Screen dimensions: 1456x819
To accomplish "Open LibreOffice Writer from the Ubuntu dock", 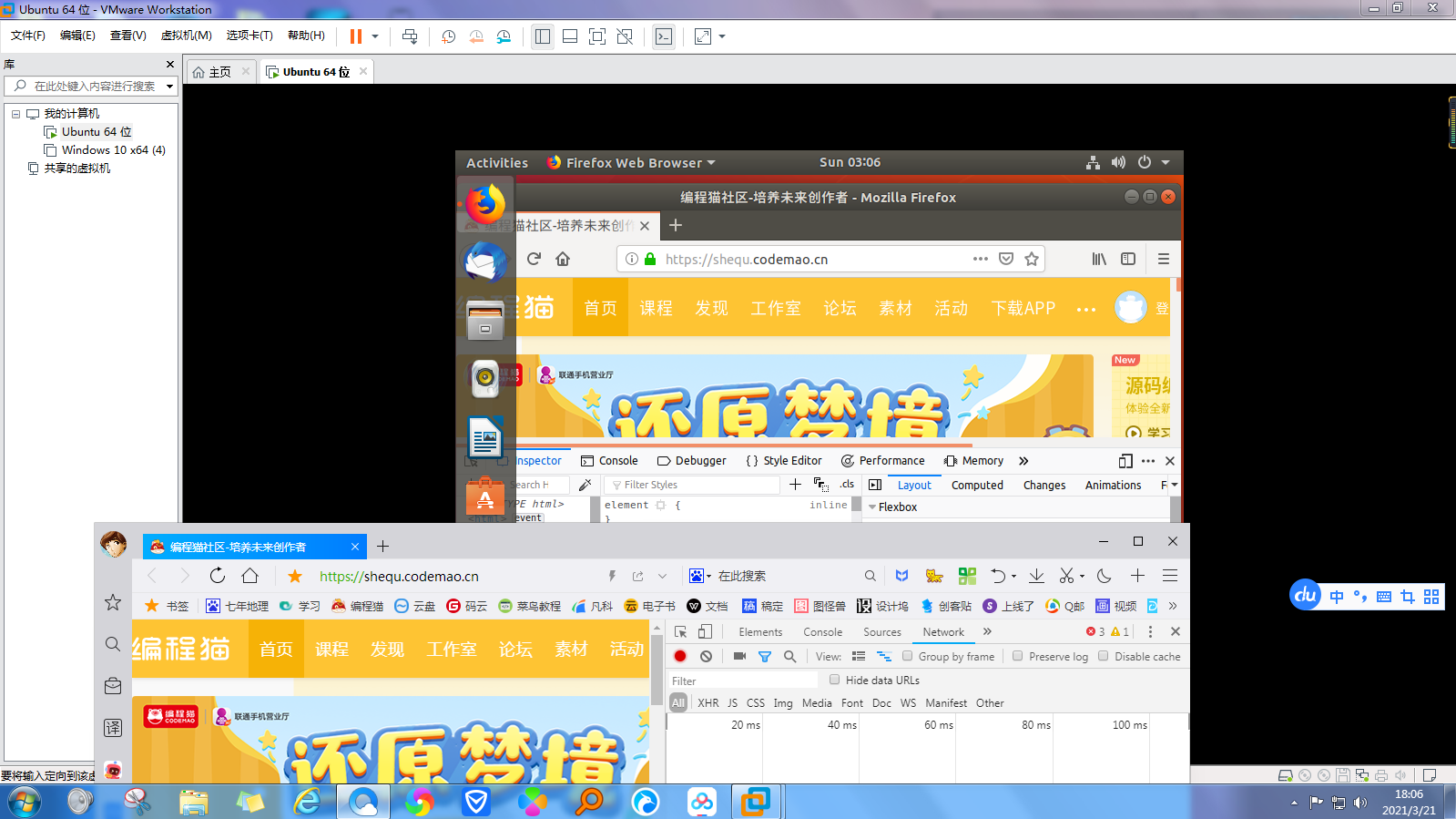I will click(485, 437).
